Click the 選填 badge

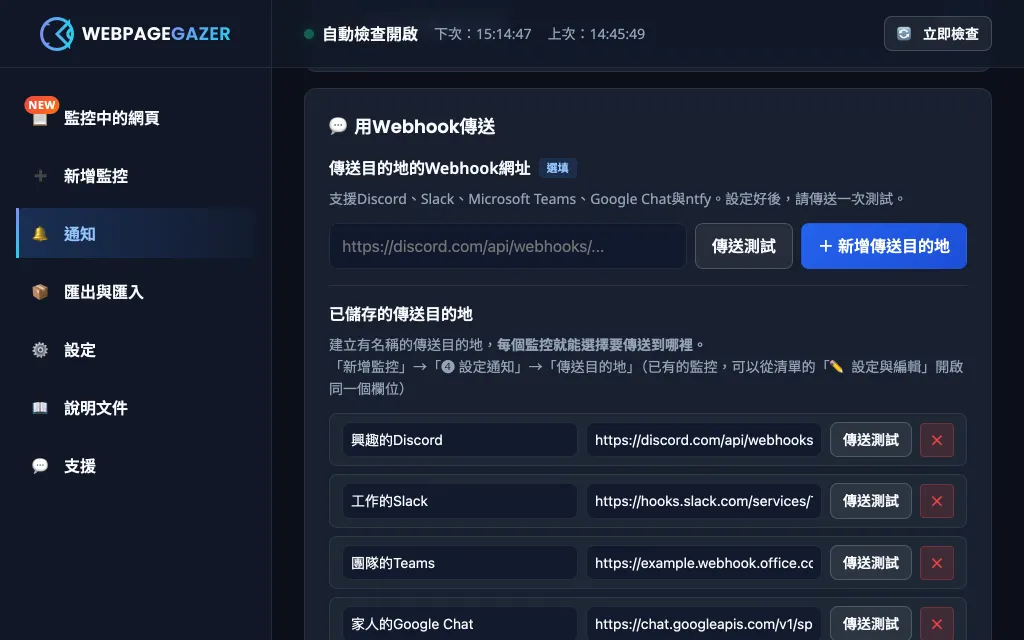[557, 168]
